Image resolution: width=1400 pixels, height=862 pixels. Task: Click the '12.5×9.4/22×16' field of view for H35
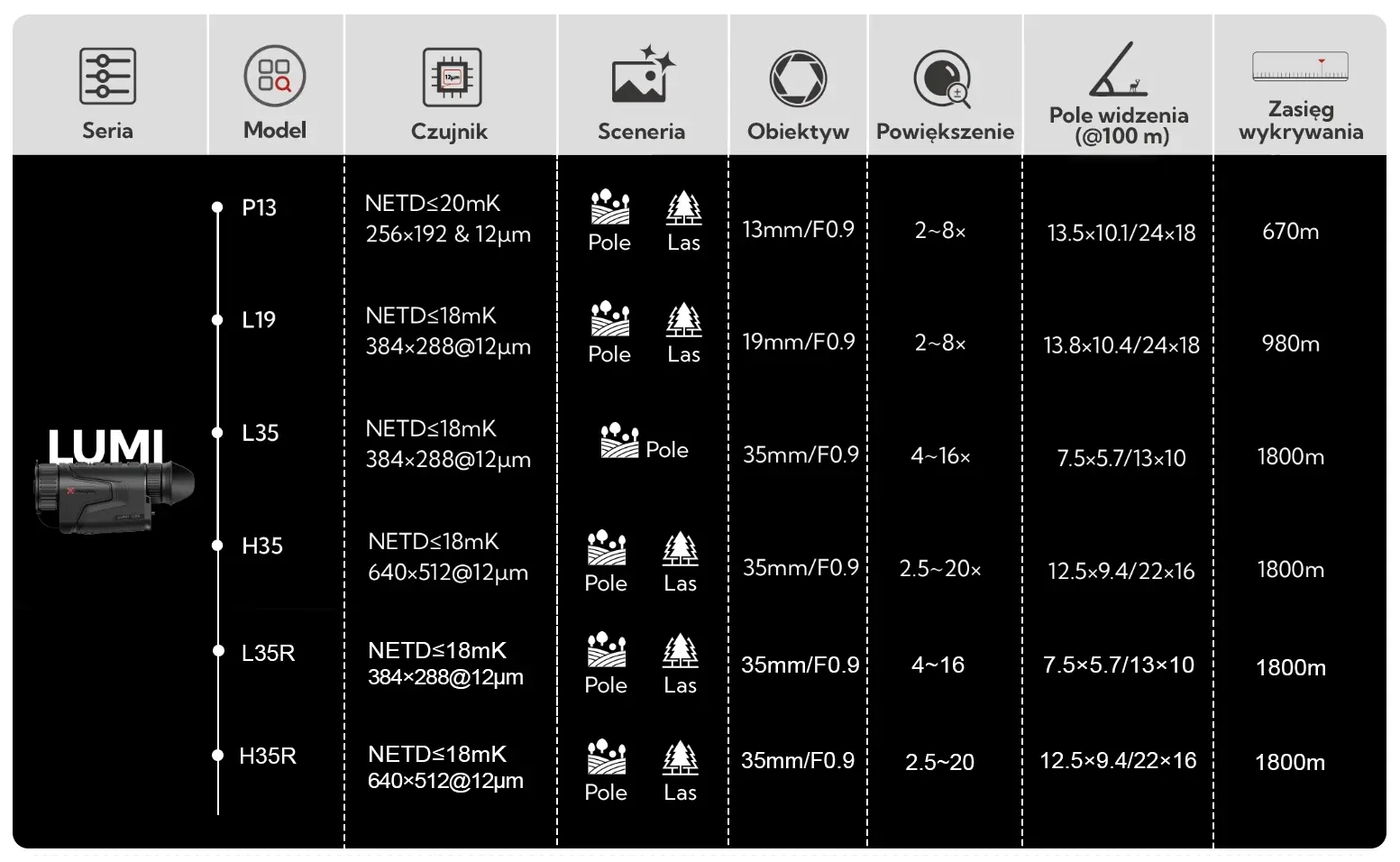1121,571
